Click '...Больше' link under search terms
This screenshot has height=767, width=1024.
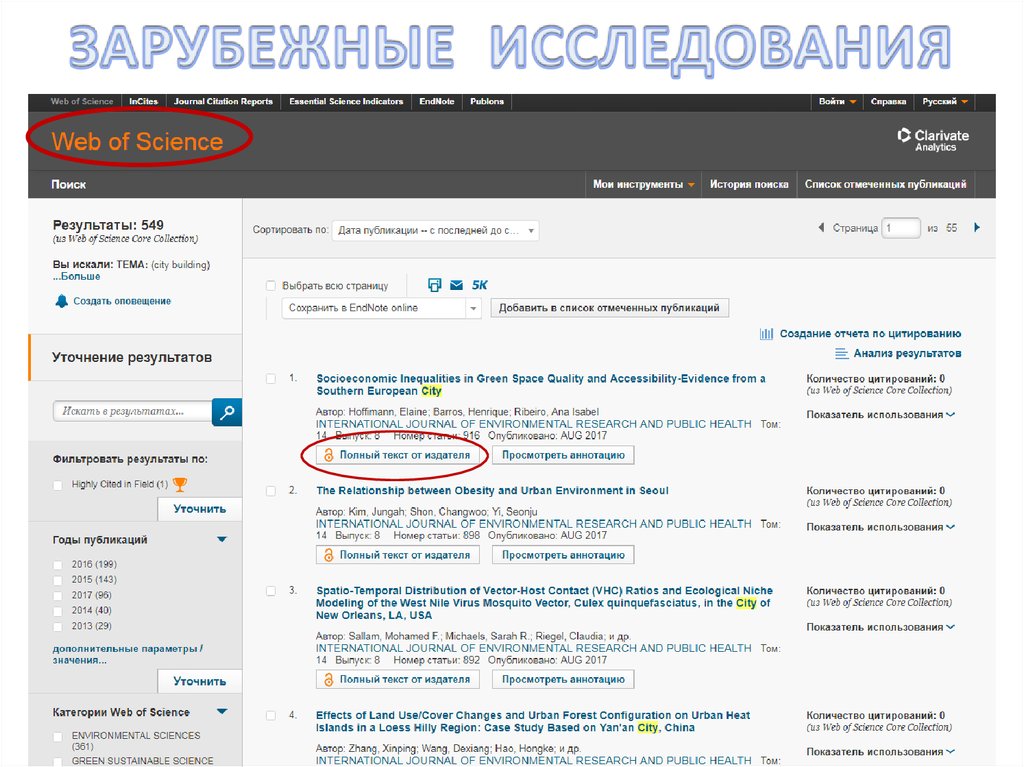(76, 276)
